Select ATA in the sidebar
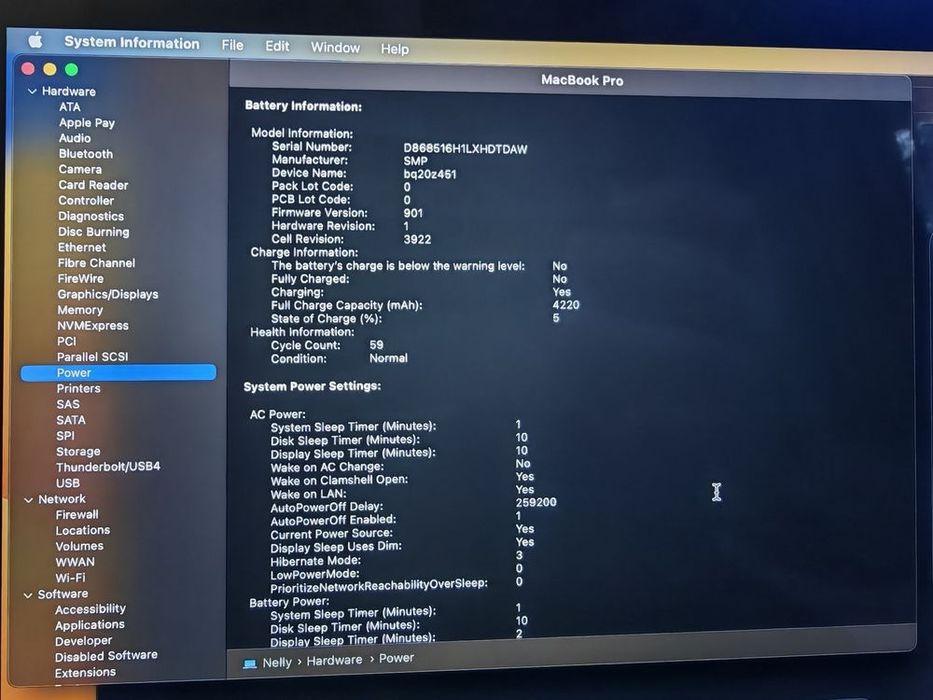Screen dimensions: 933x700 pos(70,107)
